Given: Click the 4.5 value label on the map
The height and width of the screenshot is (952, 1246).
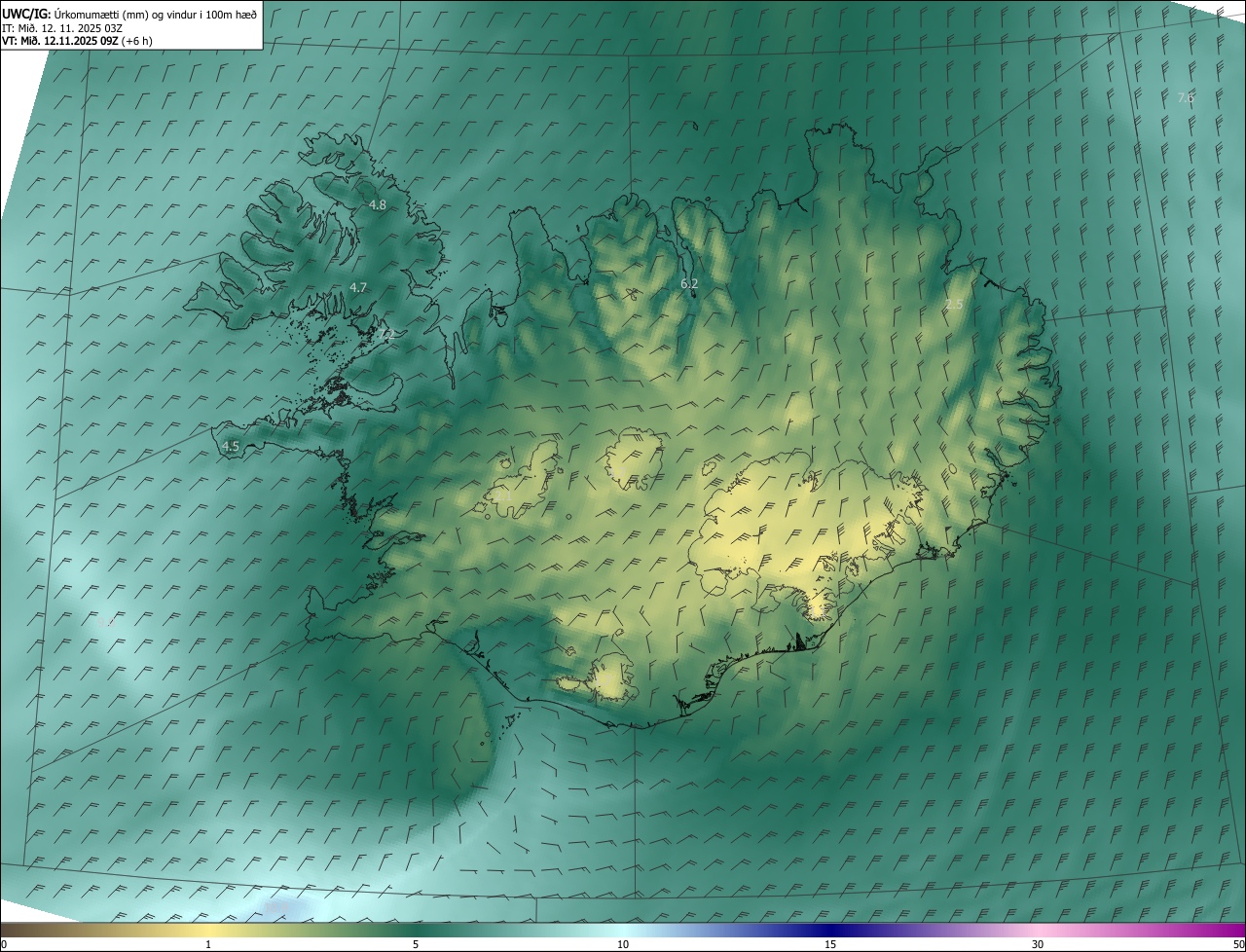Looking at the screenshot, I should (x=231, y=446).
